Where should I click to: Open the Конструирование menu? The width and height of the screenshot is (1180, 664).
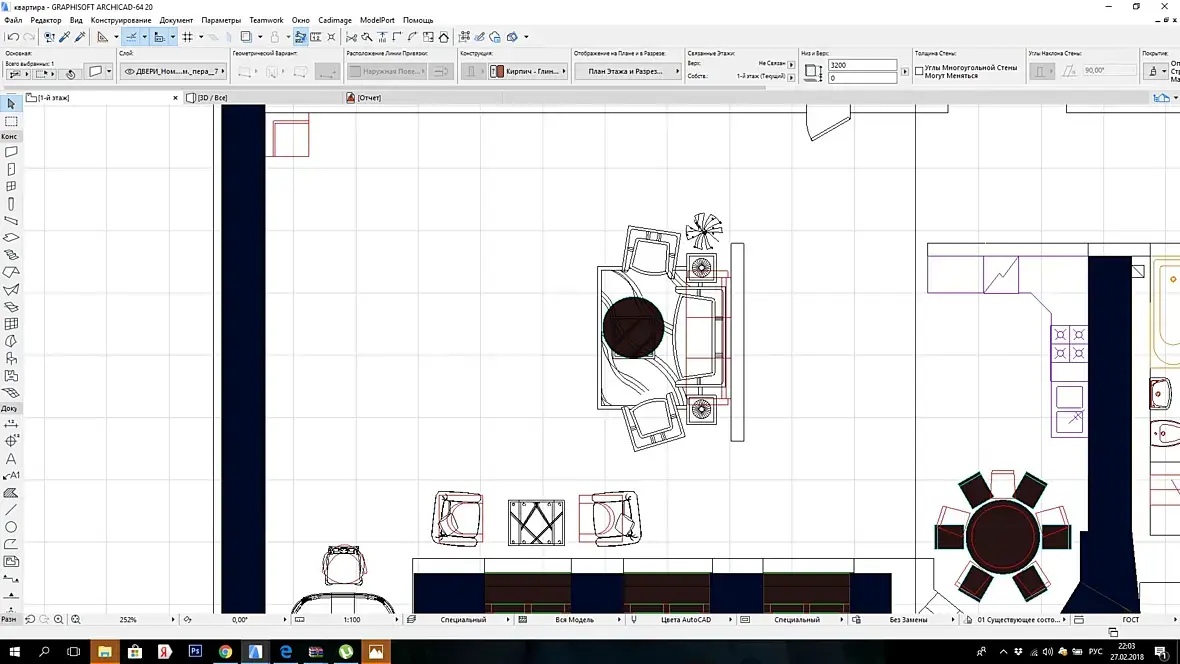point(121,20)
